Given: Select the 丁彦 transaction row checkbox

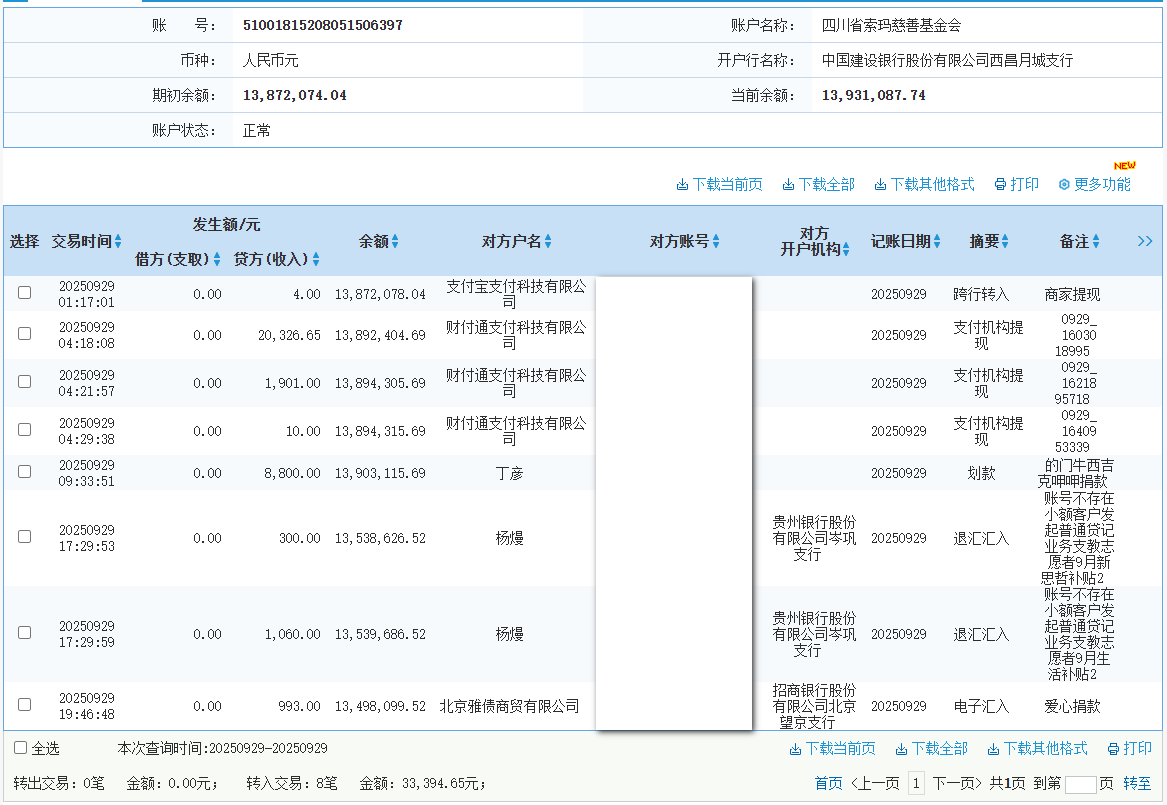Looking at the screenshot, I should tap(25, 472).
